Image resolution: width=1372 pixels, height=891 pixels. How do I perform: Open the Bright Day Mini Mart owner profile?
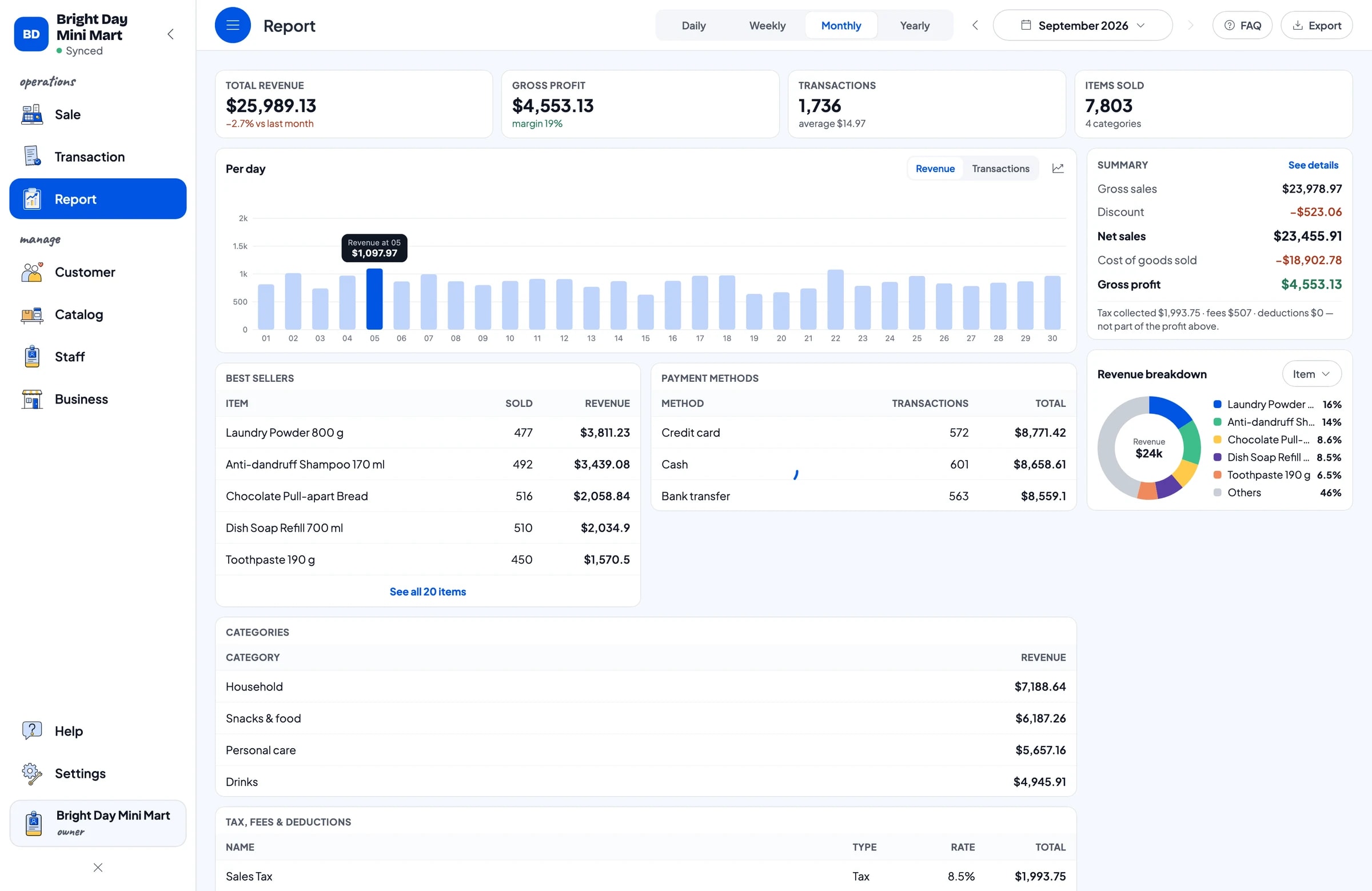98,823
